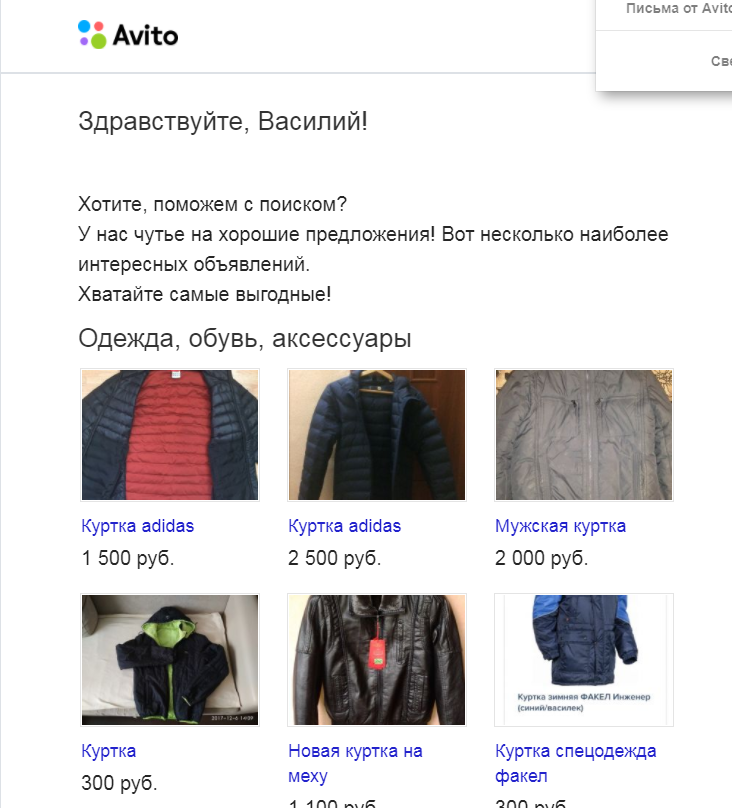This screenshot has height=808, width=732.
Task: Click the black leather jacket thumbnail
Action: tap(377, 660)
